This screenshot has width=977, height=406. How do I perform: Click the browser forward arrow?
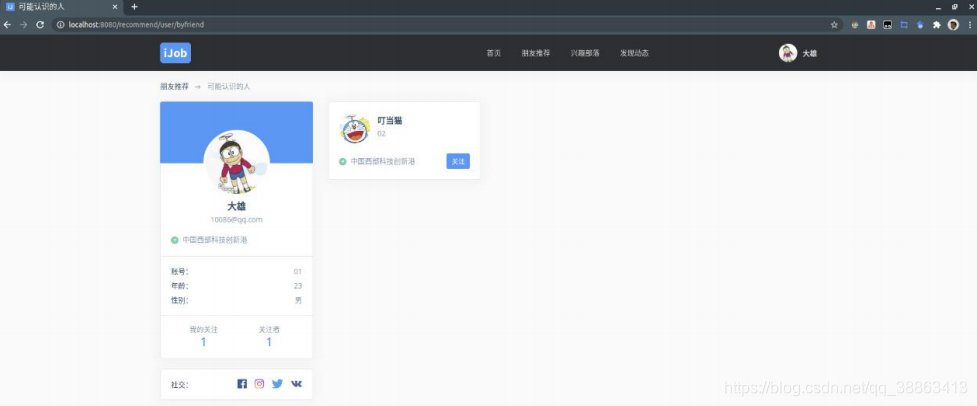coord(24,24)
